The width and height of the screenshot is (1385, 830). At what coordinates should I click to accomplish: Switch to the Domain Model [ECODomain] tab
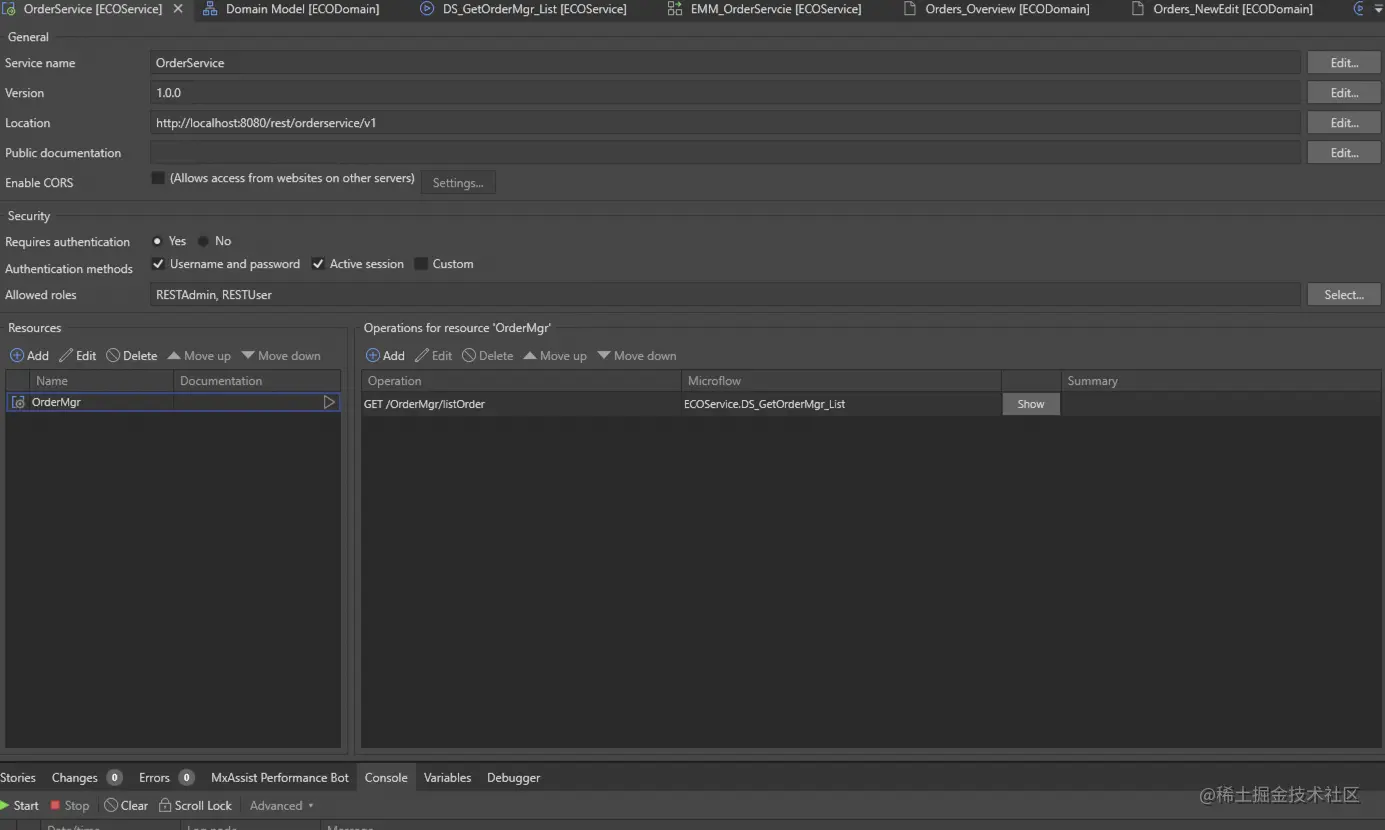coord(291,9)
